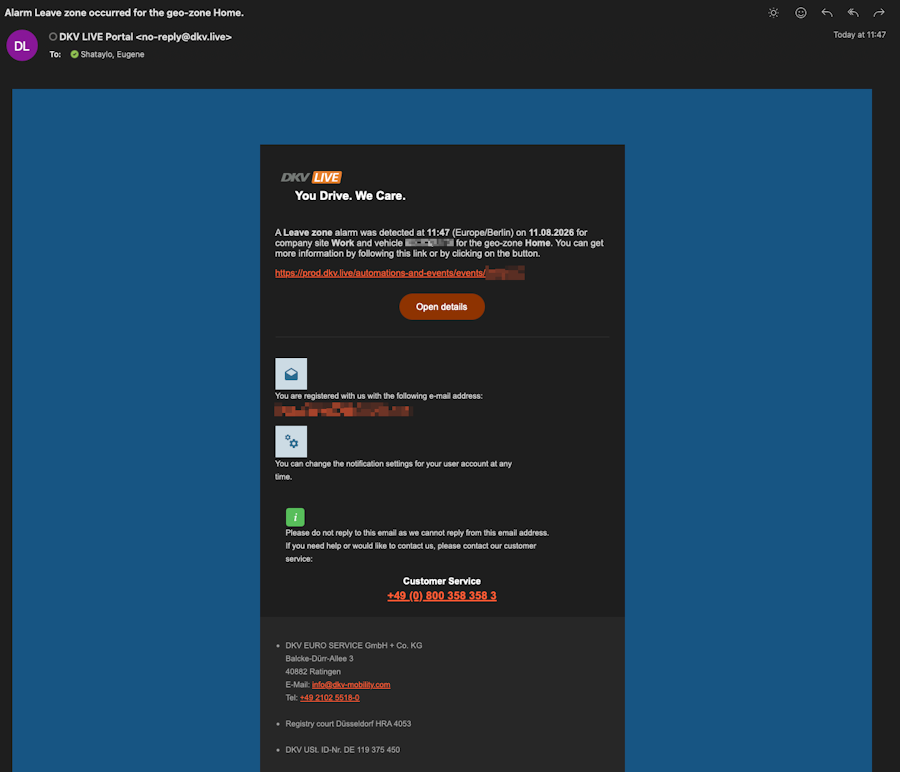Click the 40882 Ratingen address line
Viewport: 900px width, 772px height.
313,672
